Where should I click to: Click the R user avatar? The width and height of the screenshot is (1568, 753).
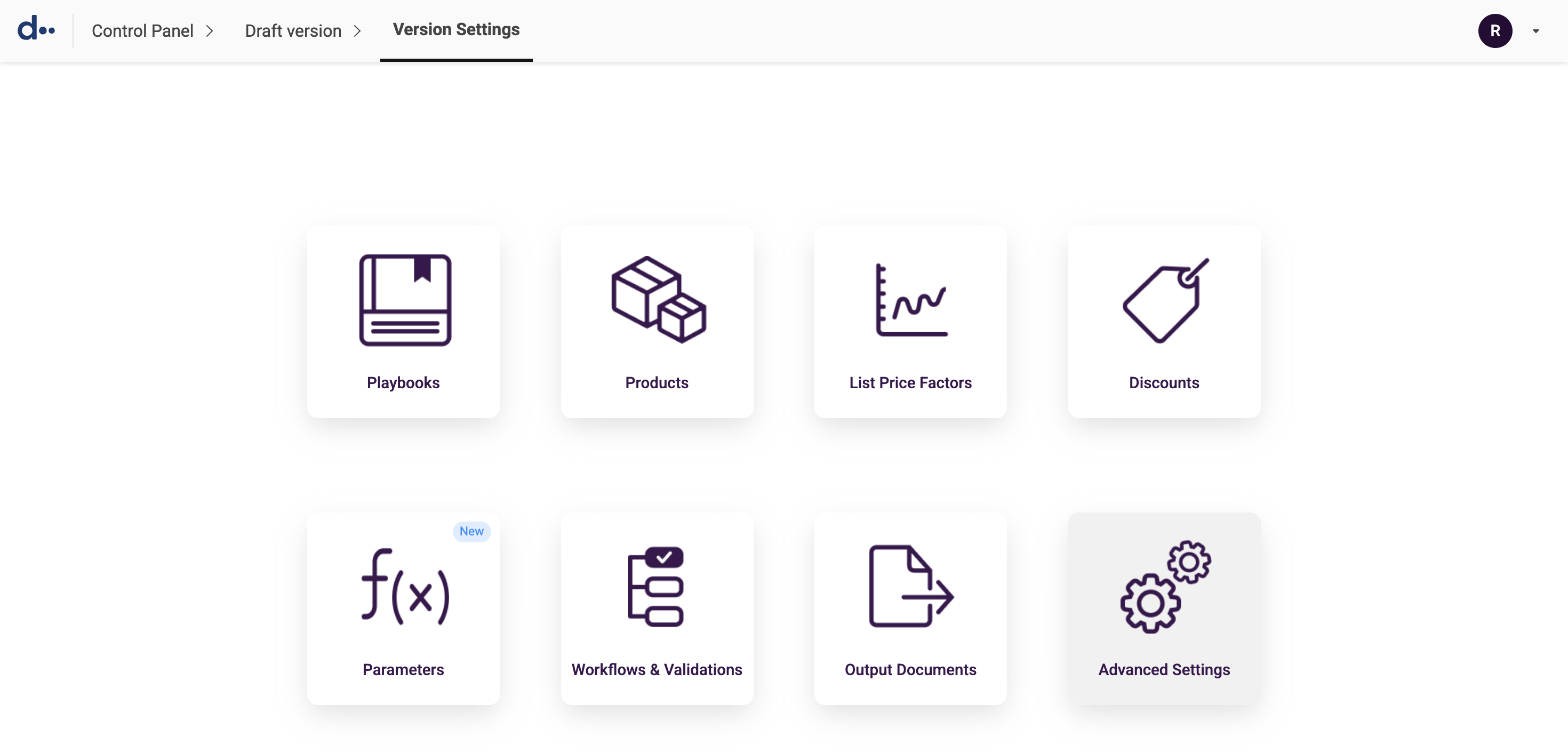(x=1494, y=31)
